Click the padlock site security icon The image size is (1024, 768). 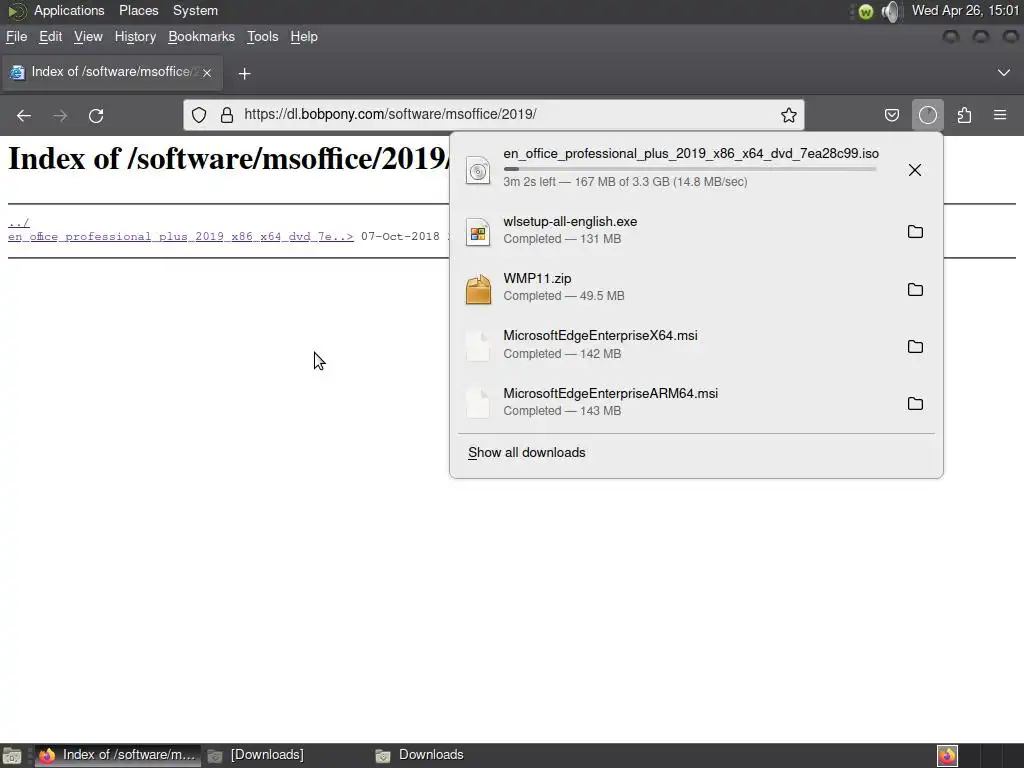227,115
